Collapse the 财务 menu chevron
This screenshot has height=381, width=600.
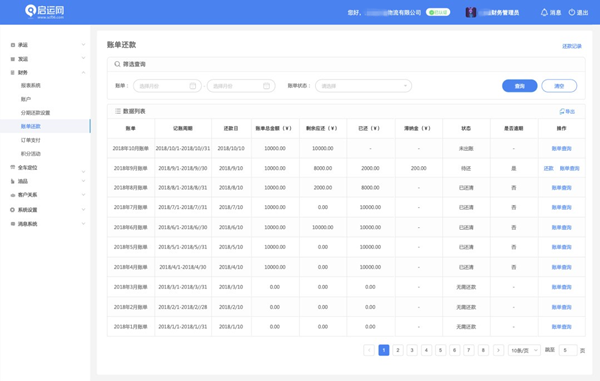point(83,72)
